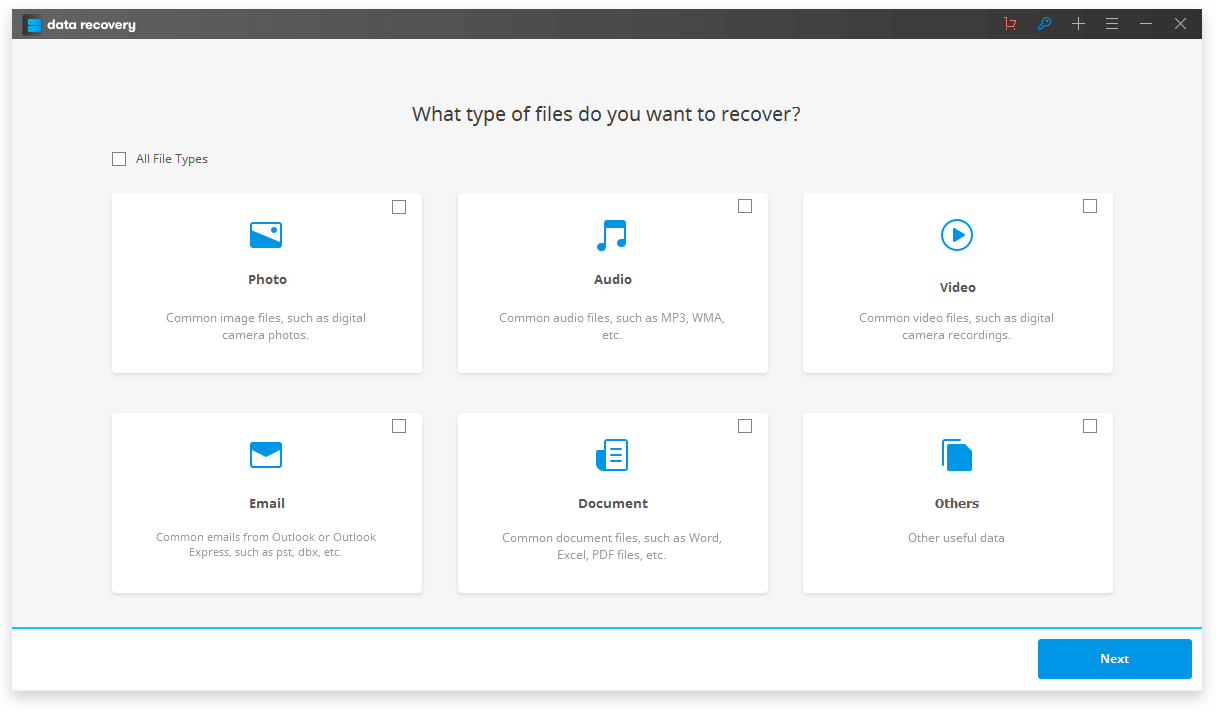Check the Photo checkbox

[x=399, y=206]
